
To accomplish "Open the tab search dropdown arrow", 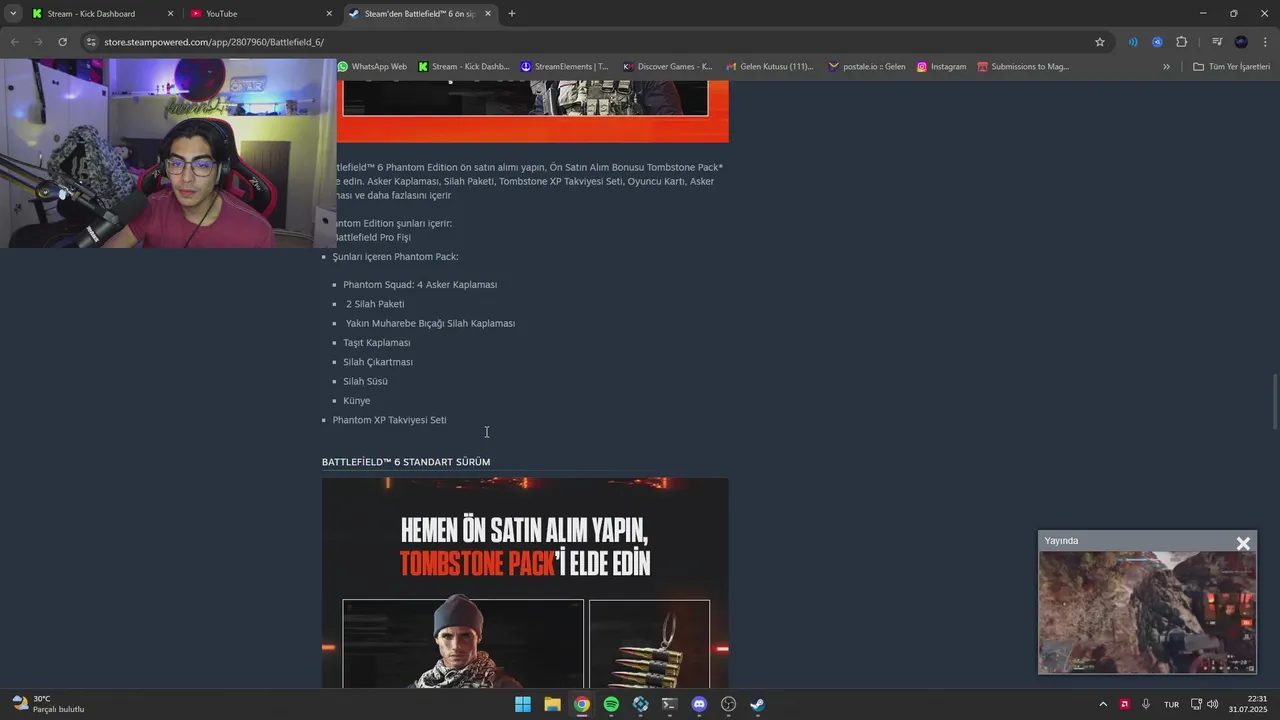I will 13,14.
